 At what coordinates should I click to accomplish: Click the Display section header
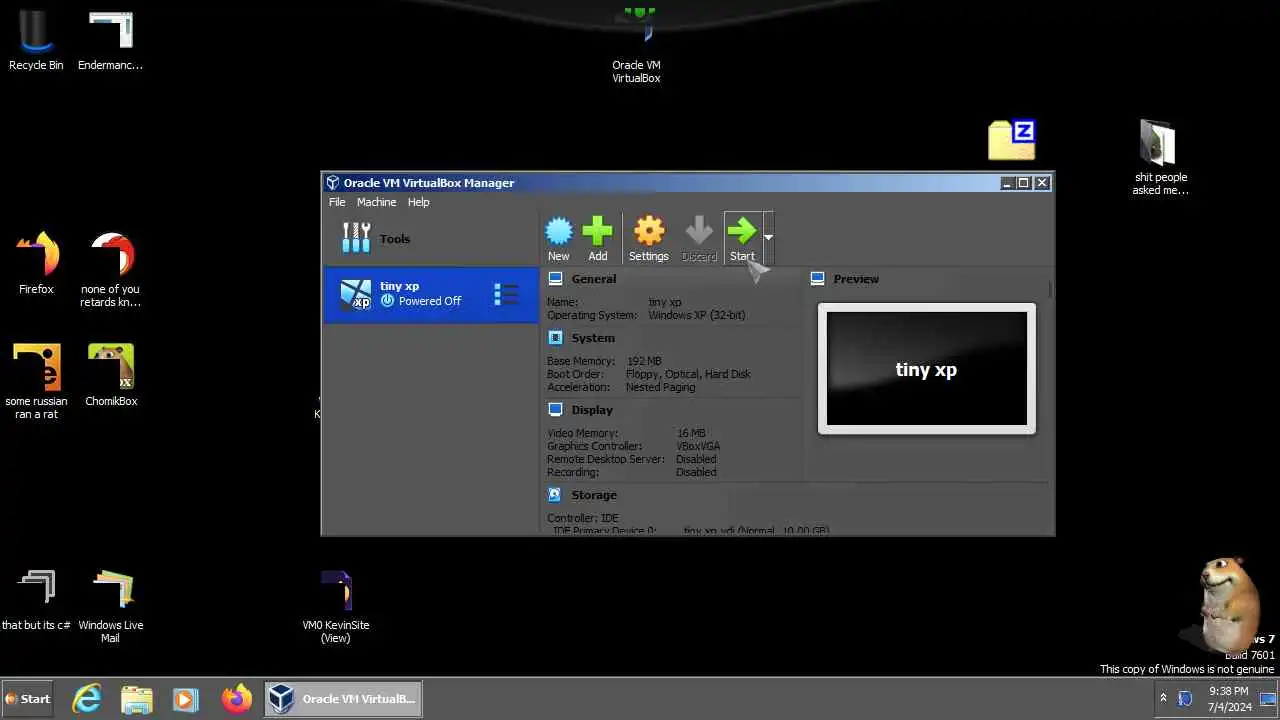pos(592,410)
